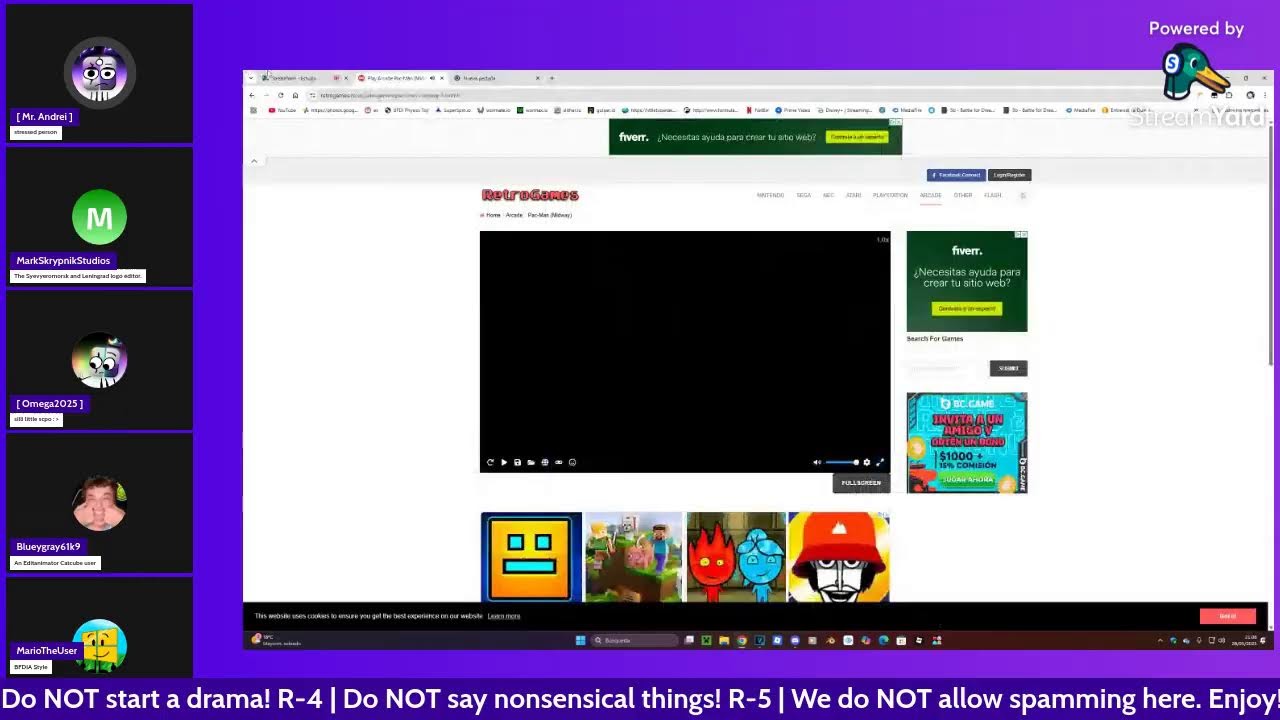Open File Explorer from the taskbar
Screen dimensions: 1280x720
click(724, 640)
